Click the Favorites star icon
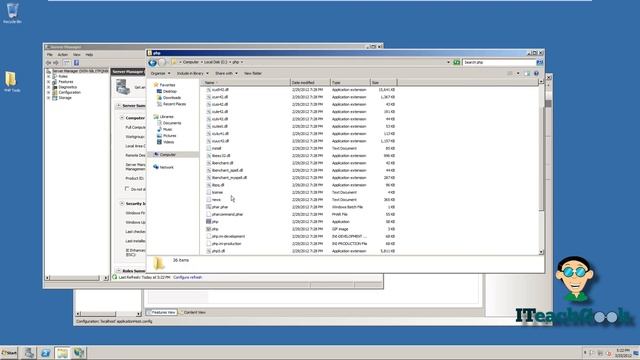640x360 pixels. point(156,85)
